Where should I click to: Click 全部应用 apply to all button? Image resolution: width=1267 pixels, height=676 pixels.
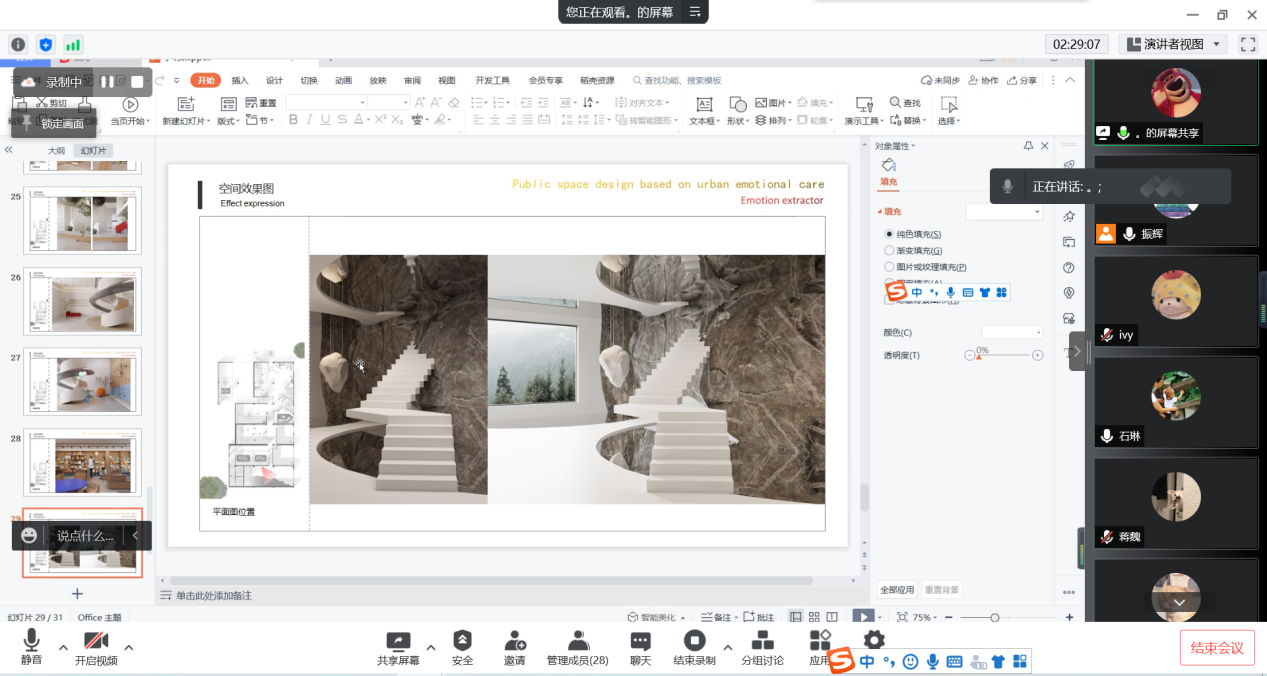click(897, 590)
